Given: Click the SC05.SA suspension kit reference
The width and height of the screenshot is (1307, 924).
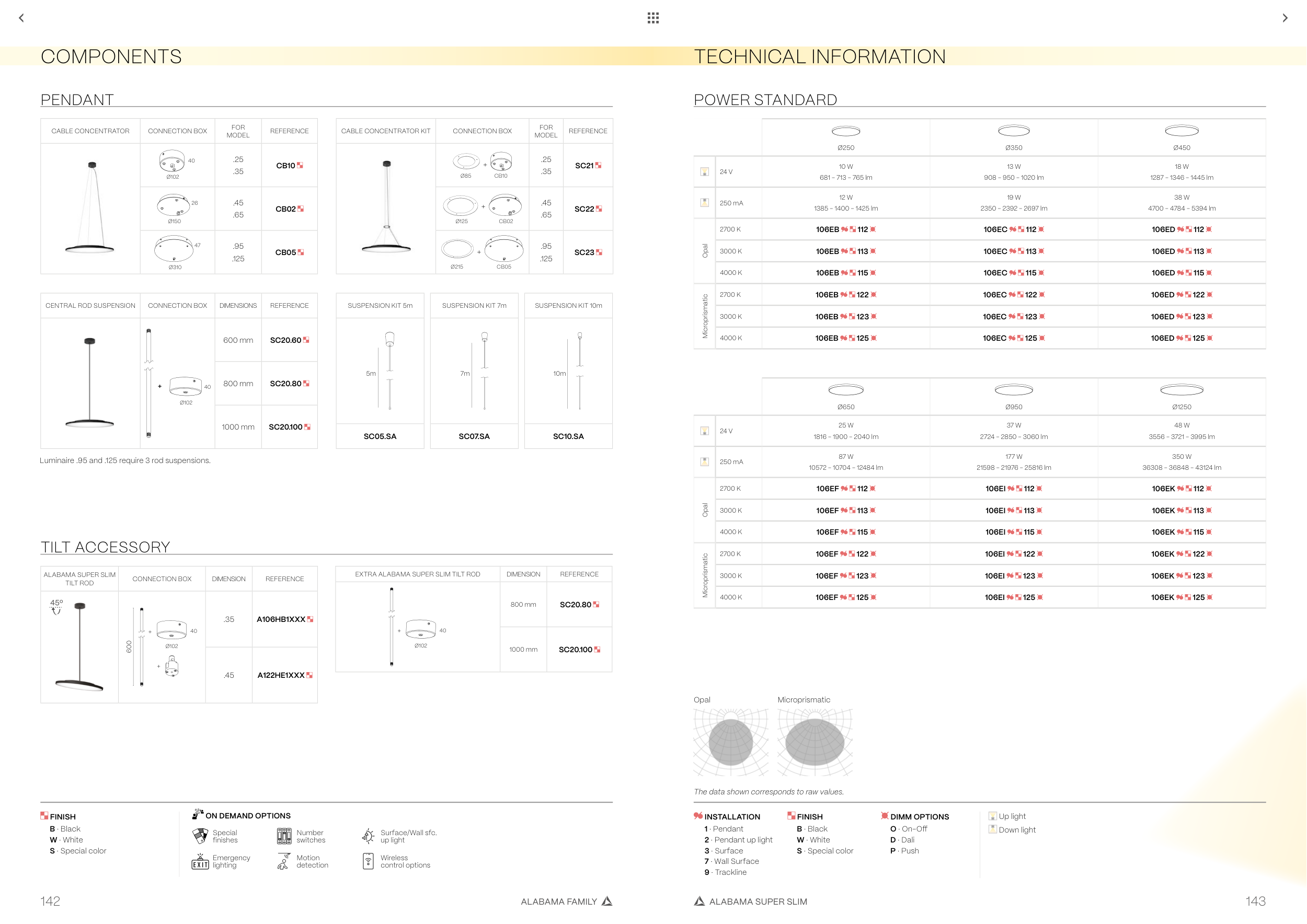Looking at the screenshot, I should tap(380, 436).
